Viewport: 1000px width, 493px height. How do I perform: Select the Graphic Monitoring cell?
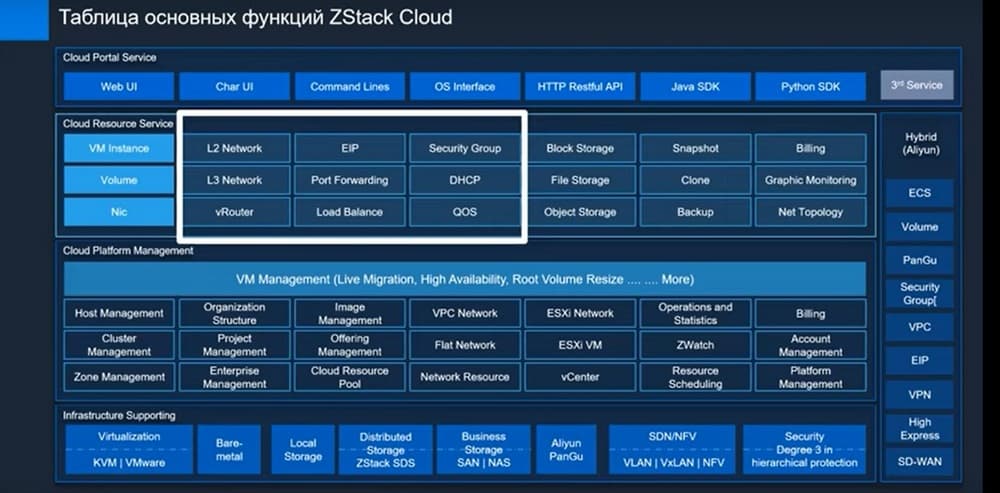tap(811, 180)
